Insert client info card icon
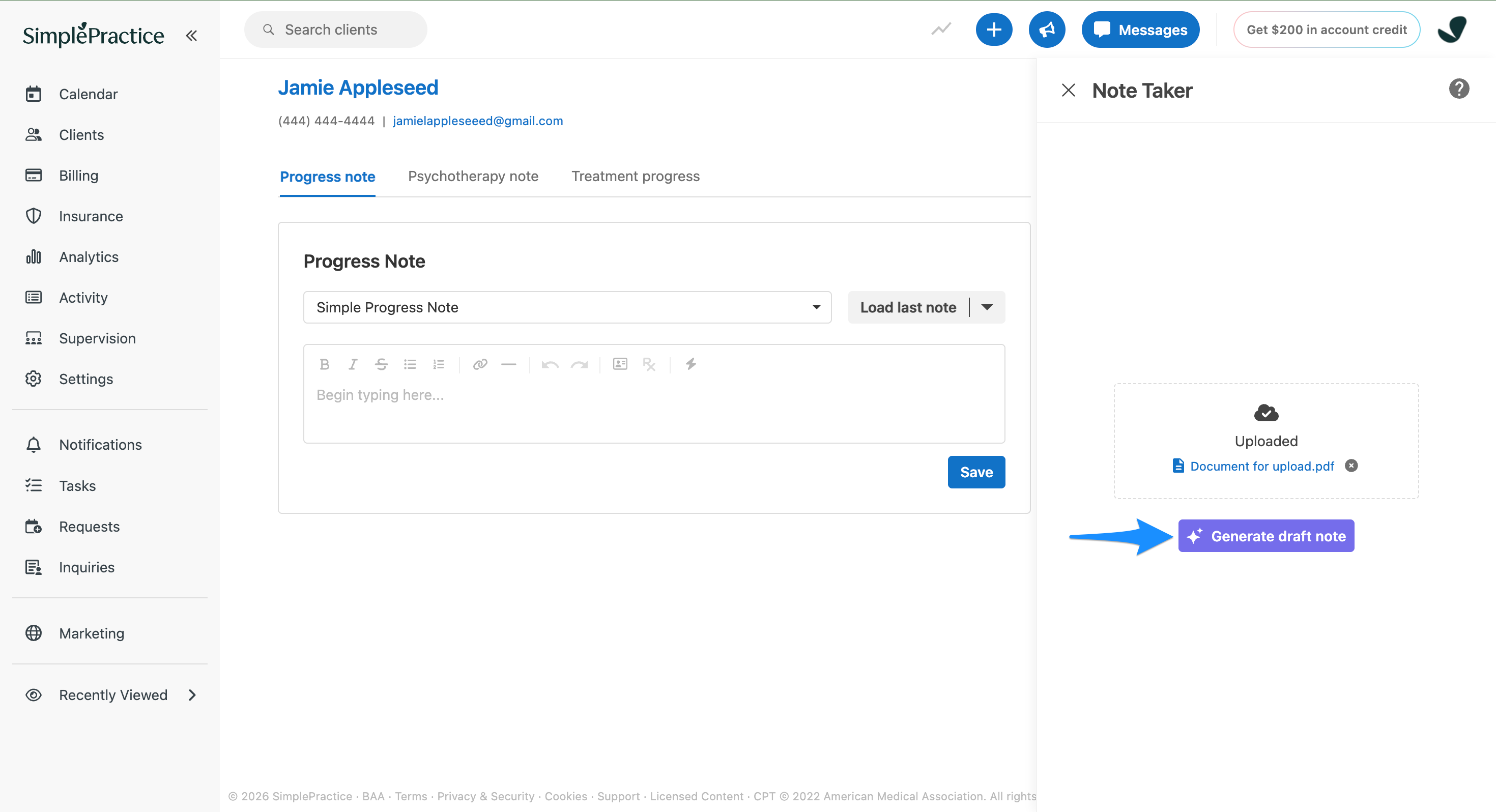 pos(620,364)
